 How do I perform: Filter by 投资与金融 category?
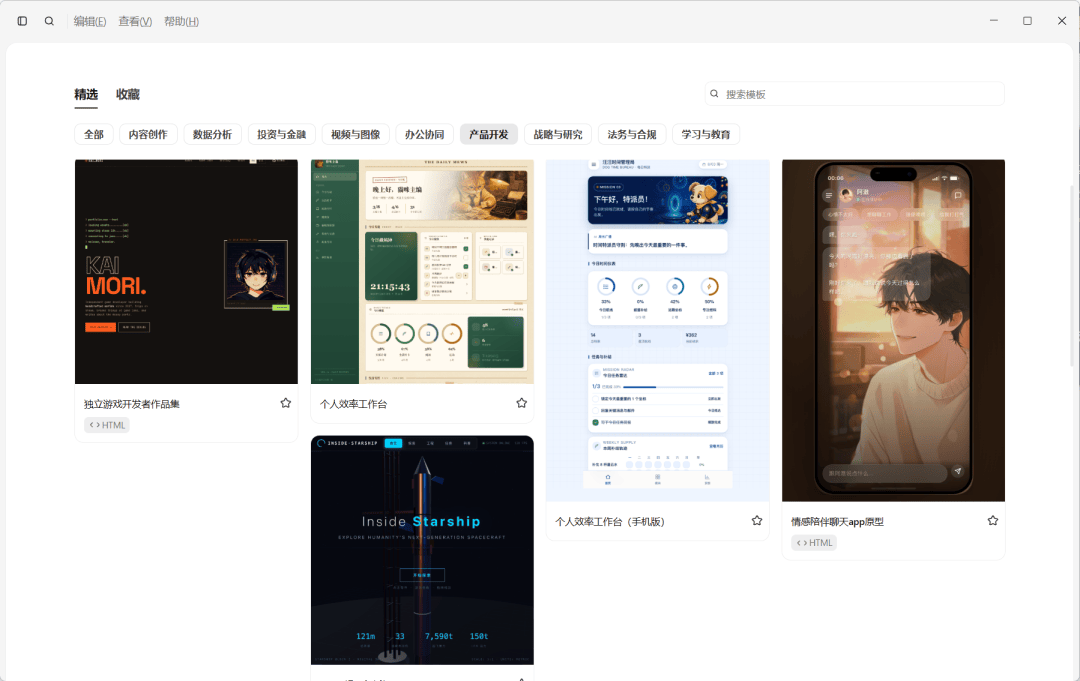click(x=282, y=134)
